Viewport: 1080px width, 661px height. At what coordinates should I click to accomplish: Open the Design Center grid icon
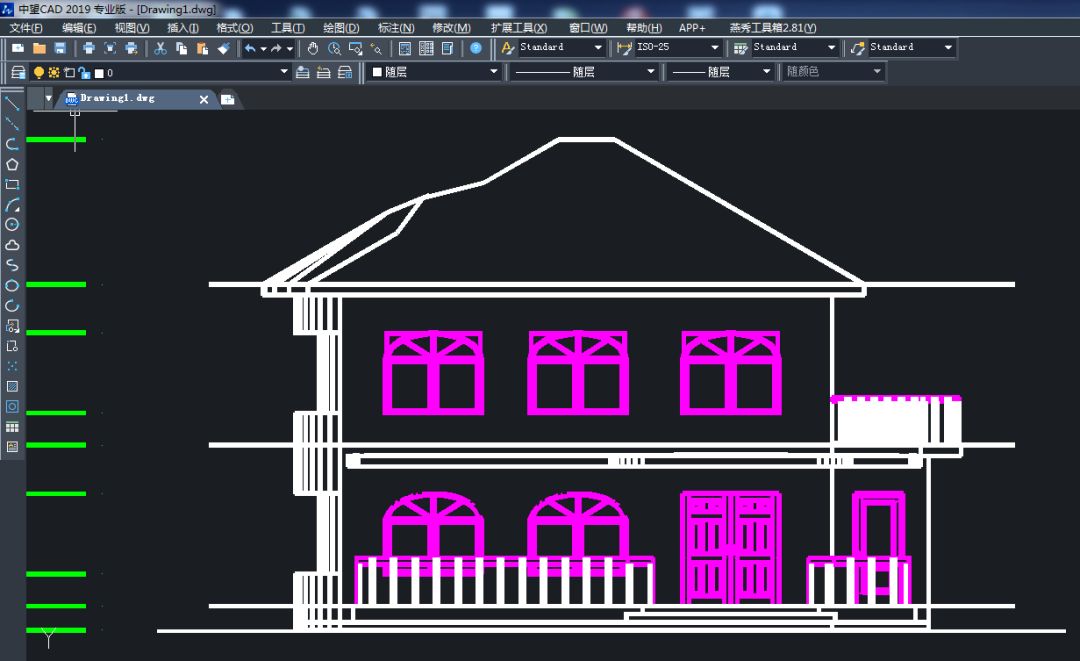(426, 48)
